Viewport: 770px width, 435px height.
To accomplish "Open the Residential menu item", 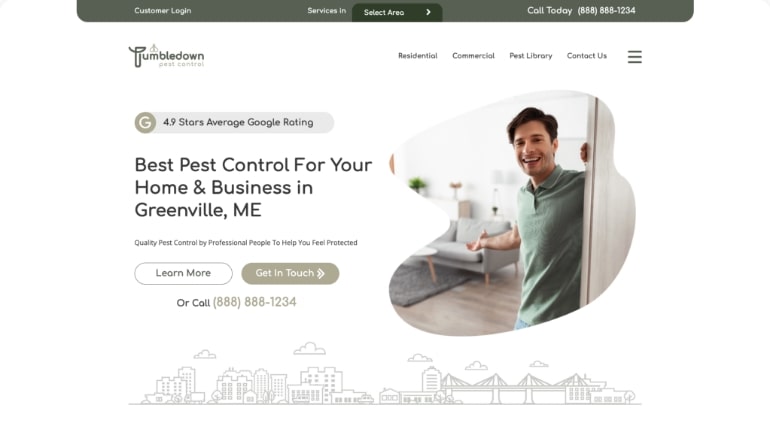I will 417,56.
